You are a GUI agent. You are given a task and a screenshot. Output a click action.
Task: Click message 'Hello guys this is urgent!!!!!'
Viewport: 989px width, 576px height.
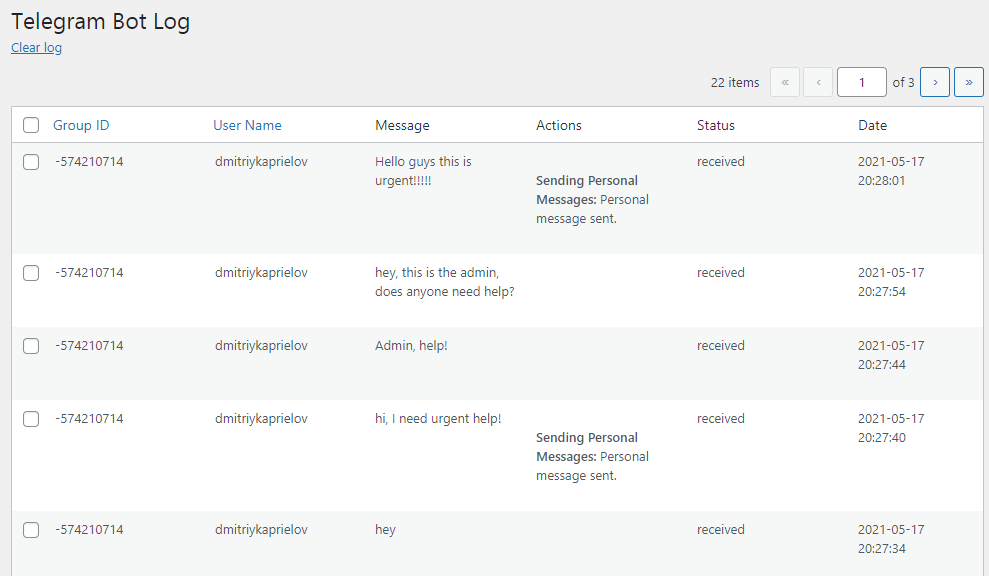423,171
